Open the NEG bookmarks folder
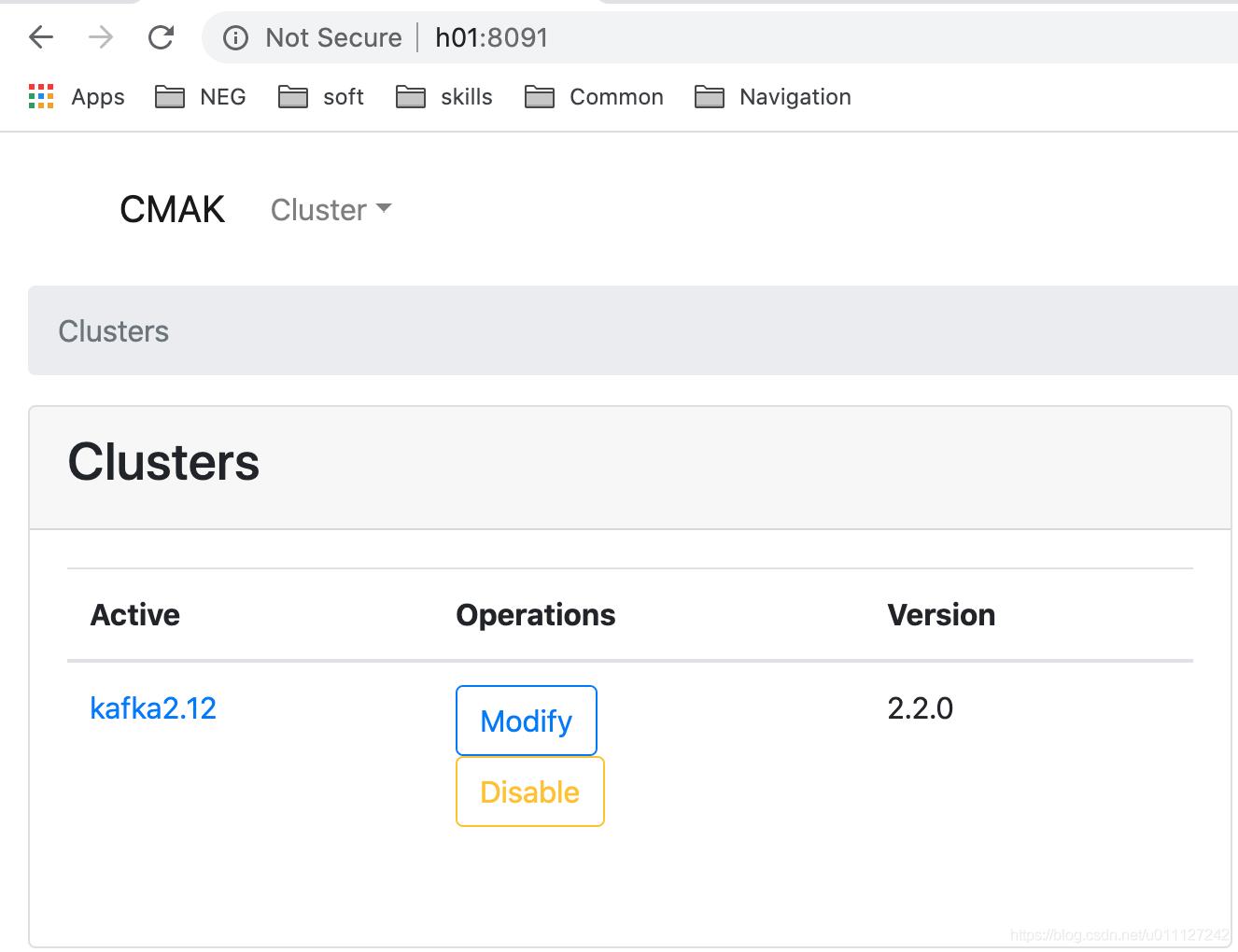 [x=201, y=96]
